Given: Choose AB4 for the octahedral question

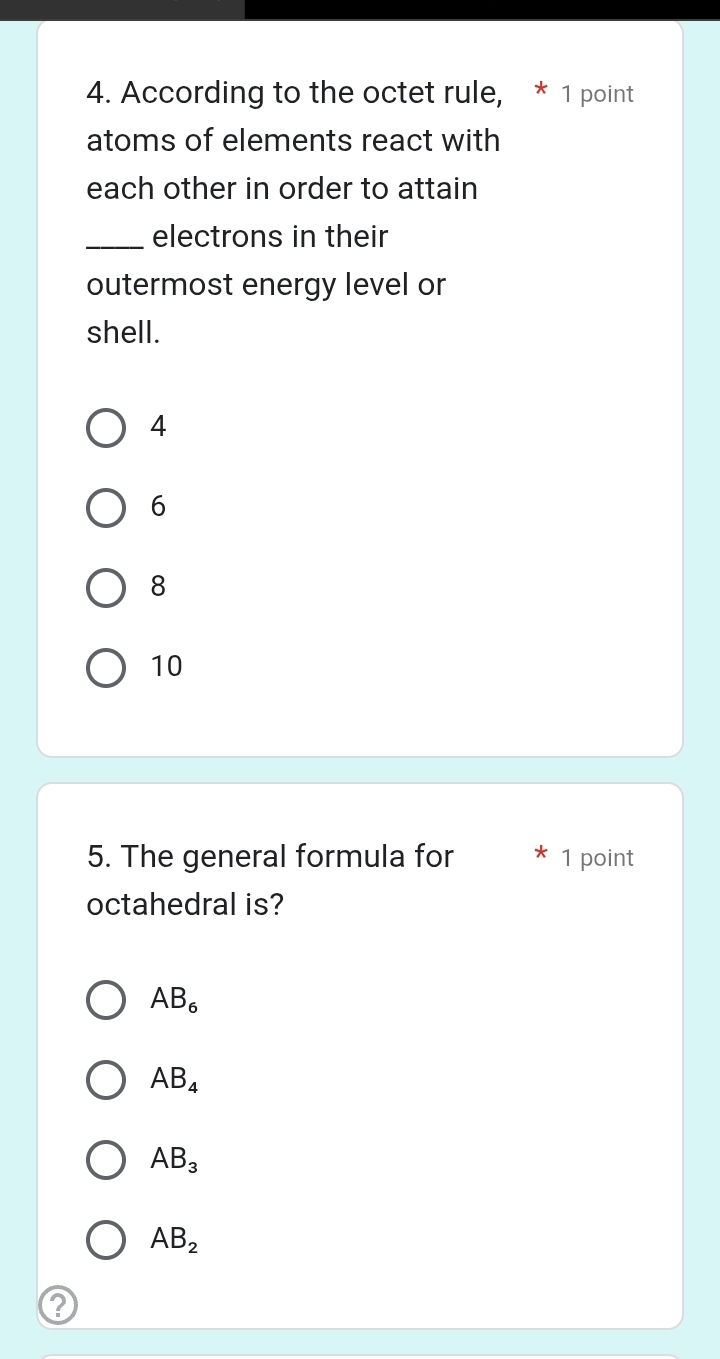Looking at the screenshot, I should (105, 1079).
